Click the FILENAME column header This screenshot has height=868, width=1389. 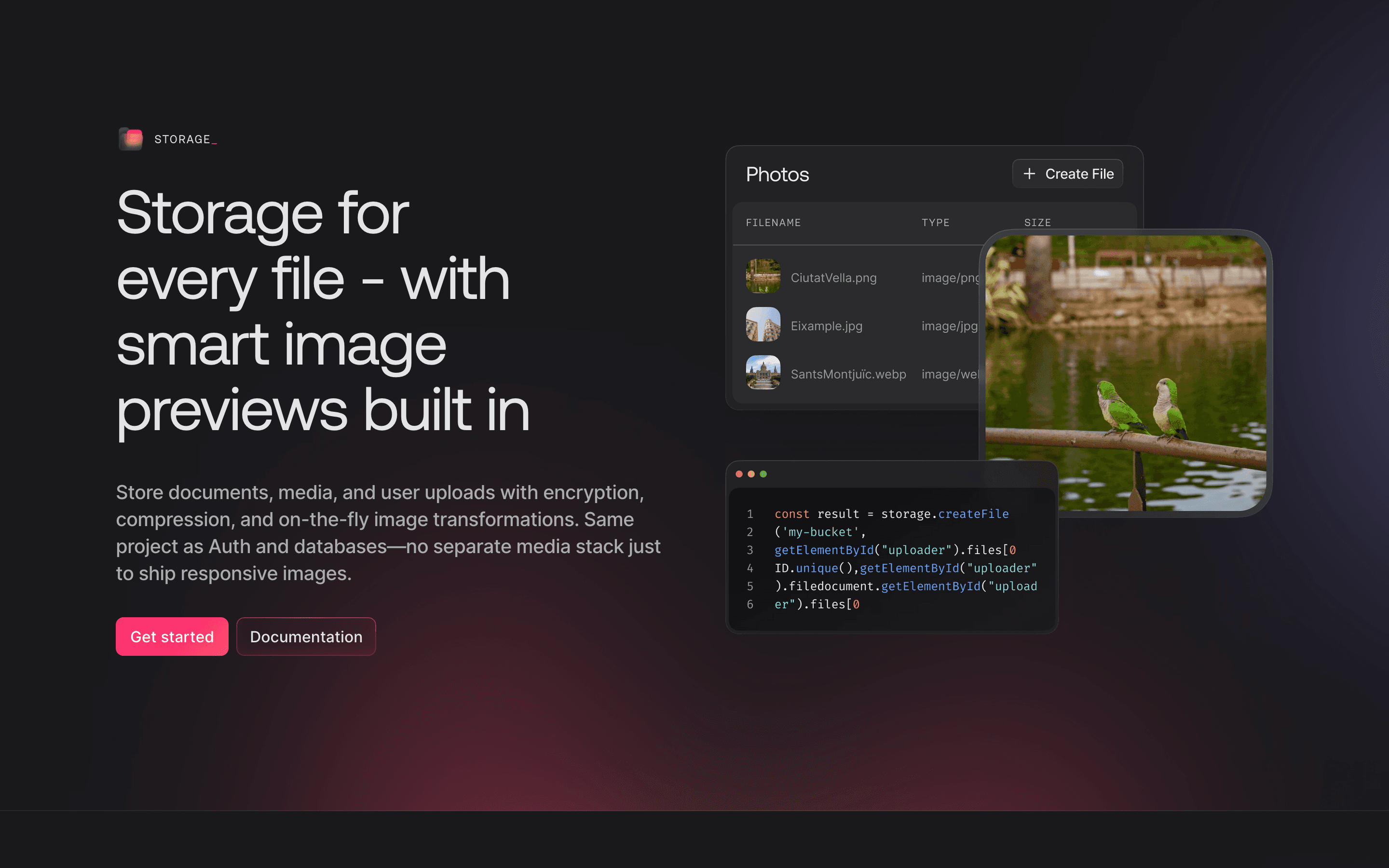coord(773,222)
